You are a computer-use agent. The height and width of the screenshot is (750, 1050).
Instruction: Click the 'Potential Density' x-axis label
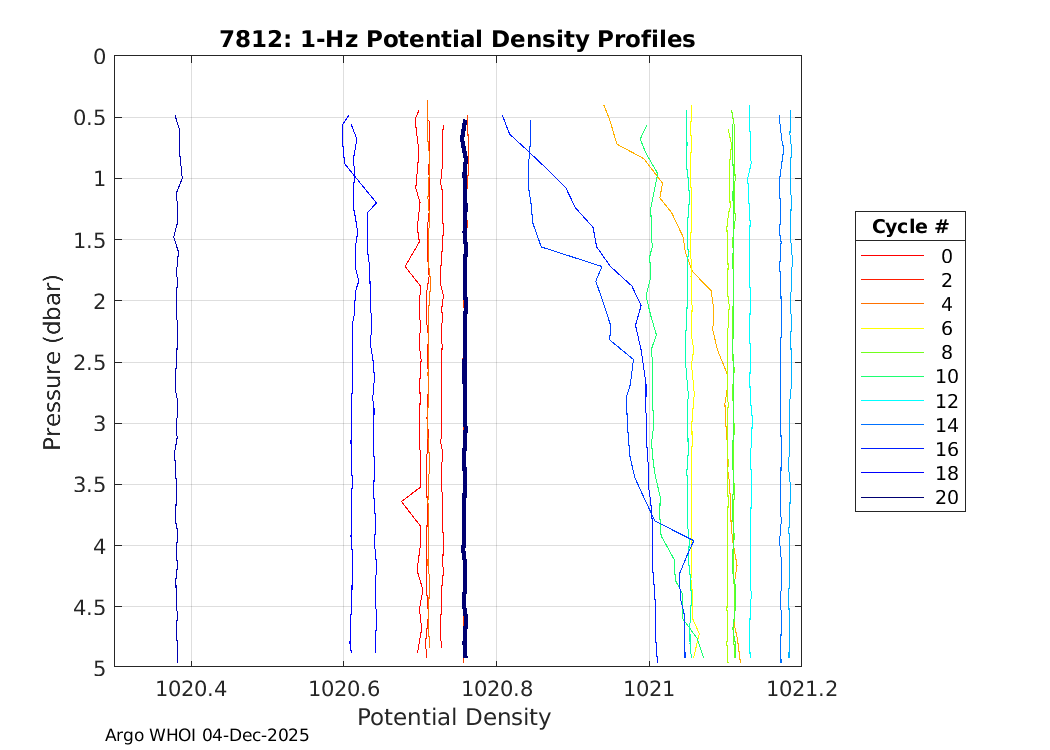click(x=454, y=718)
